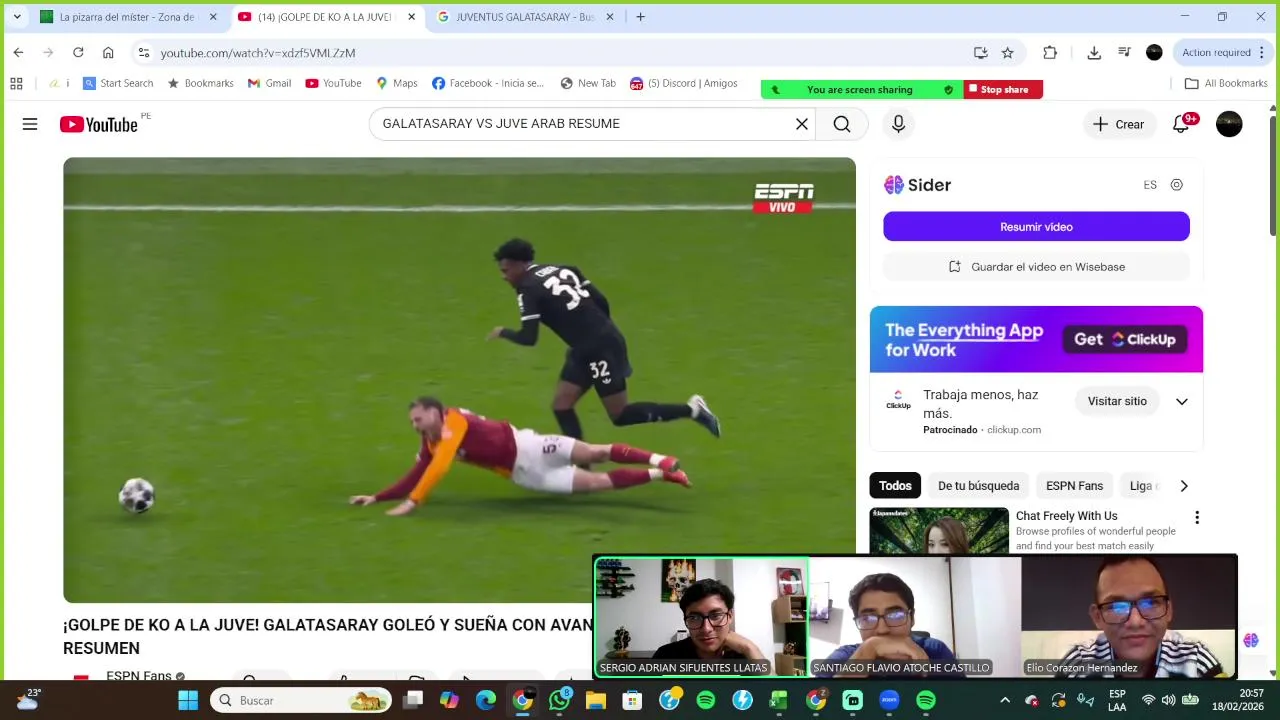The height and width of the screenshot is (720, 1280).
Task: Select the Todos filter chip
Action: [895, 486]
